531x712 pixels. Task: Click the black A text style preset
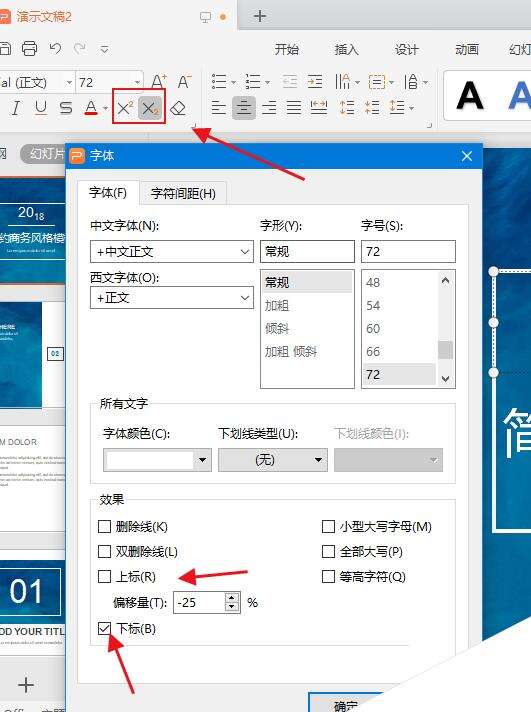pos(470,96)
